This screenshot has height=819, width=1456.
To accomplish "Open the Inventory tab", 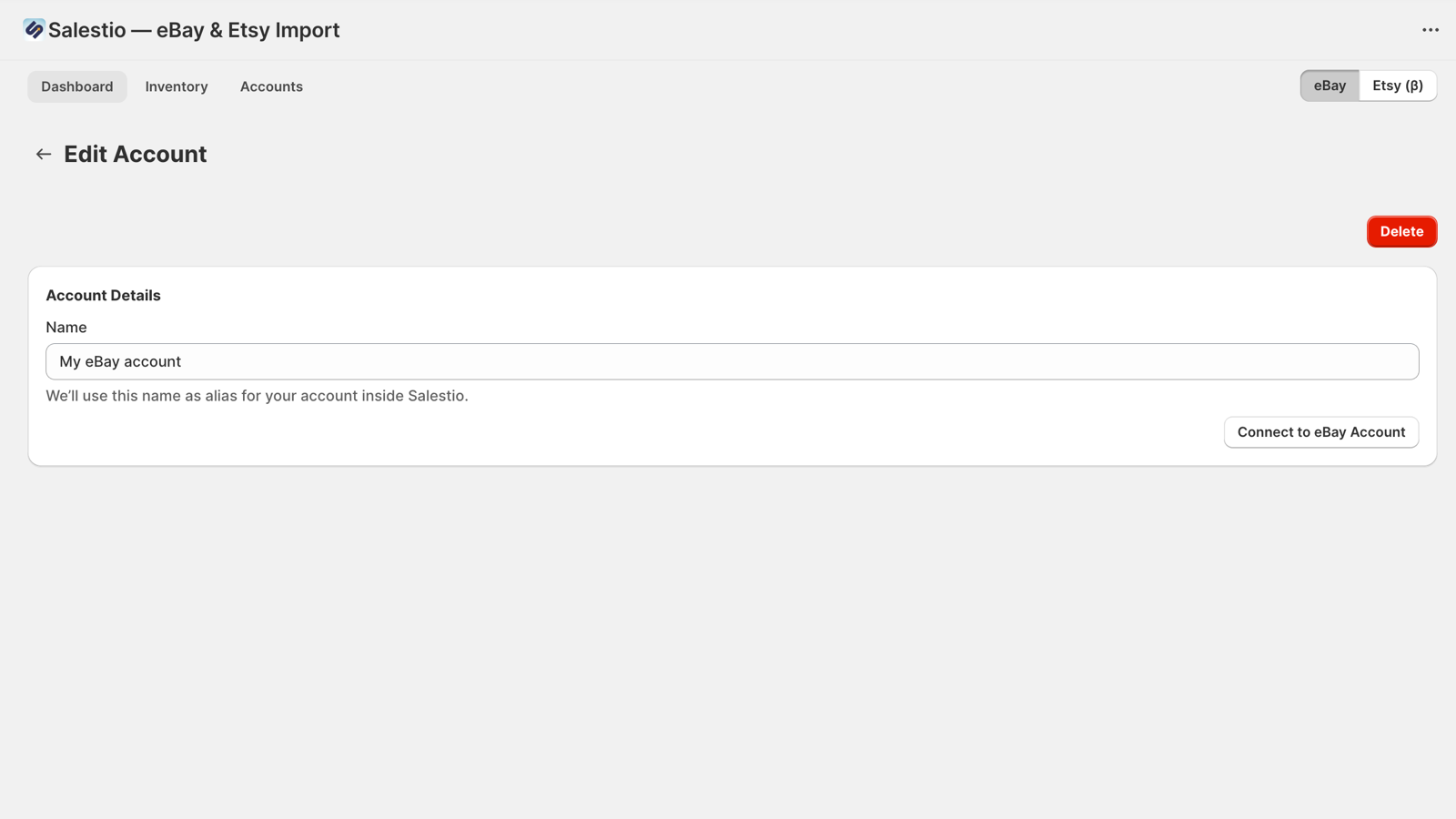I will point(176,86).
